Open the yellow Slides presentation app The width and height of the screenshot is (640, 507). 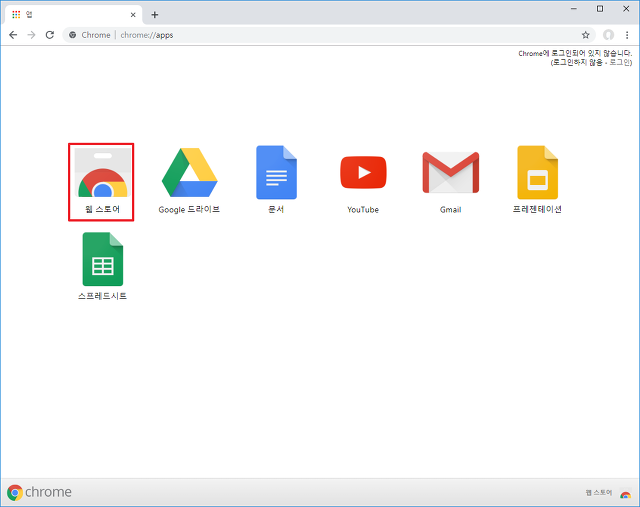click(x=538, y=172)
